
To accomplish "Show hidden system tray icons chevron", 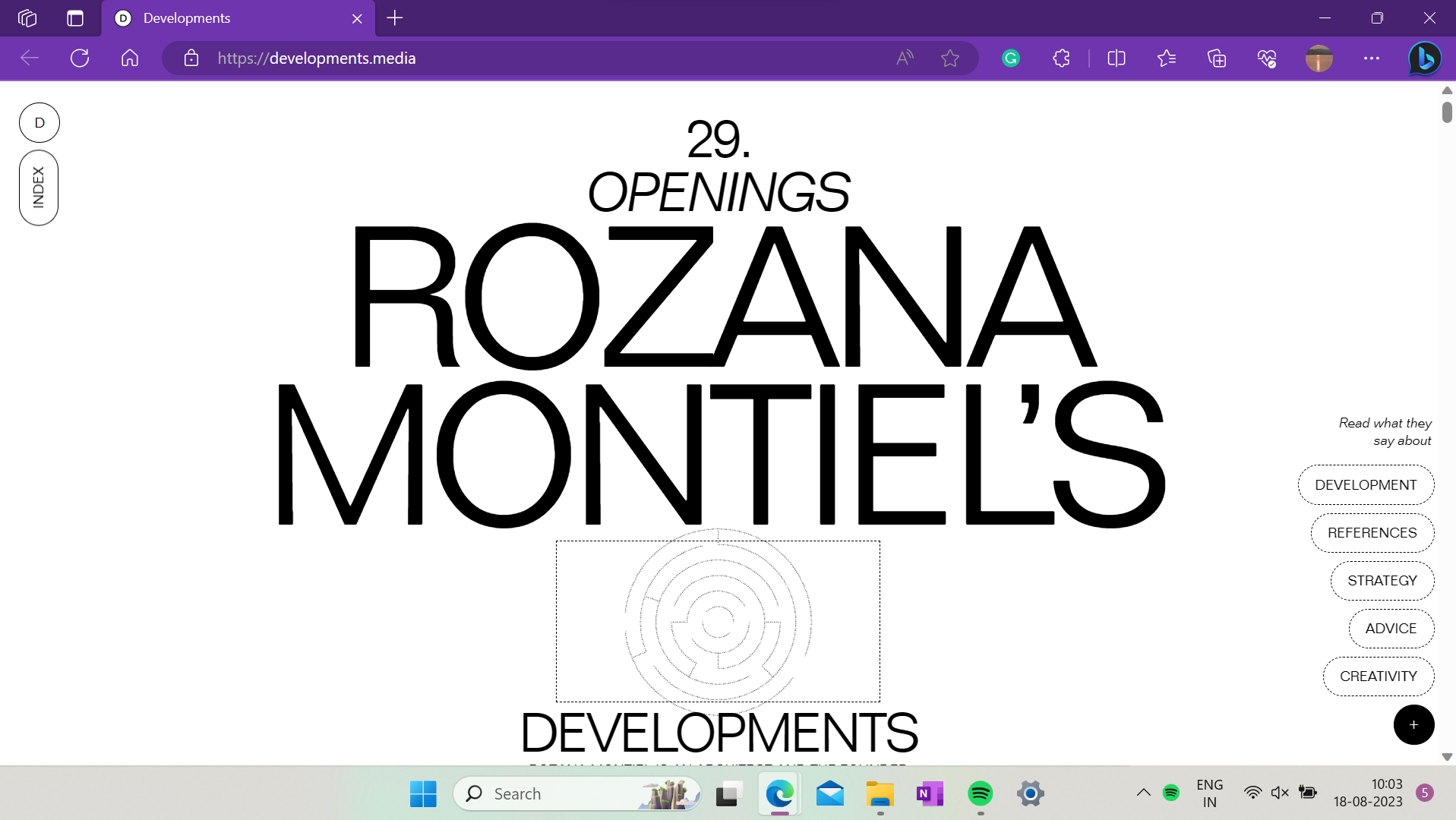I will click(x=1143, y=793).
